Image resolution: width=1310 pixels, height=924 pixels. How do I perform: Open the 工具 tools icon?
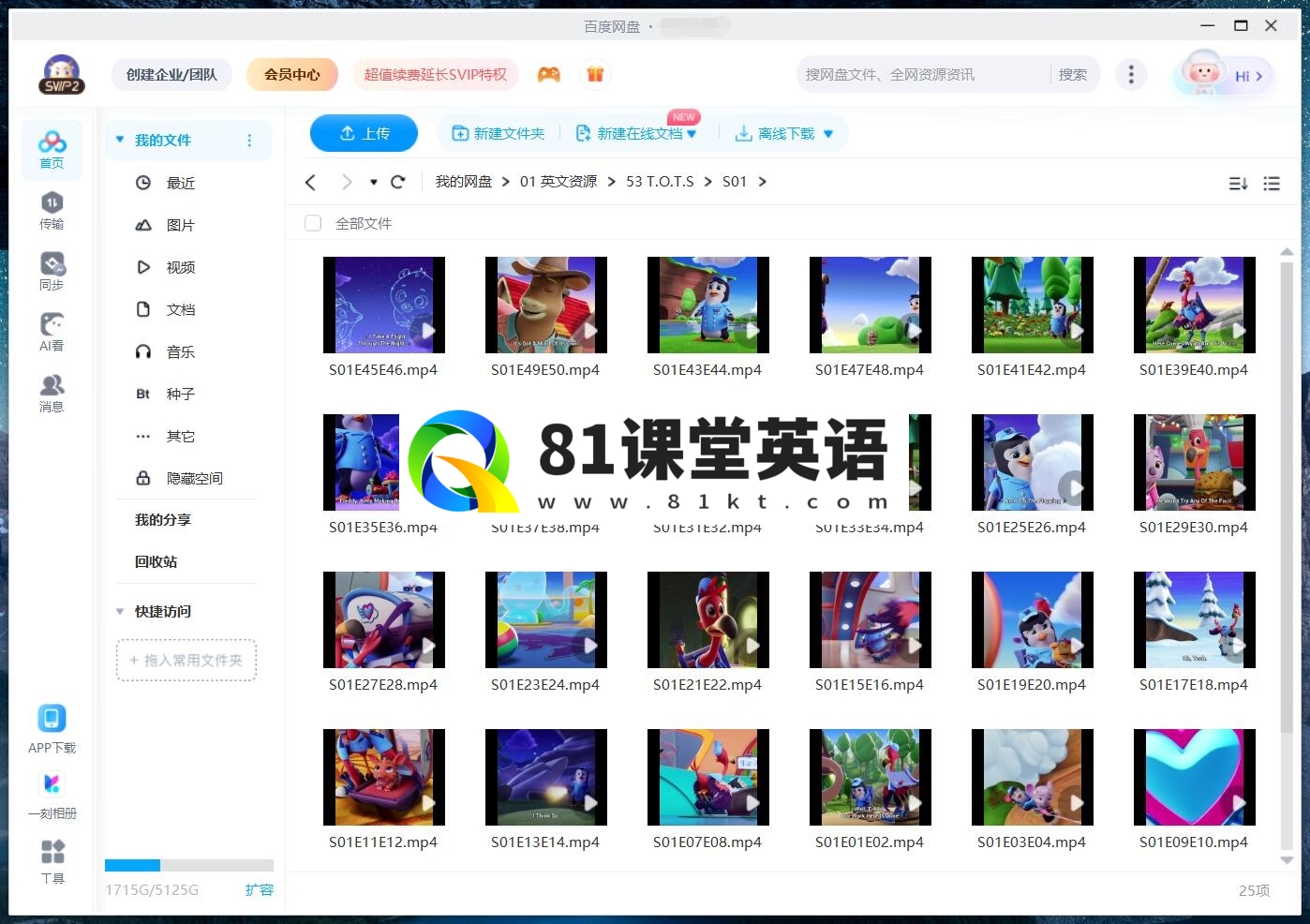(x=52, y=860)
